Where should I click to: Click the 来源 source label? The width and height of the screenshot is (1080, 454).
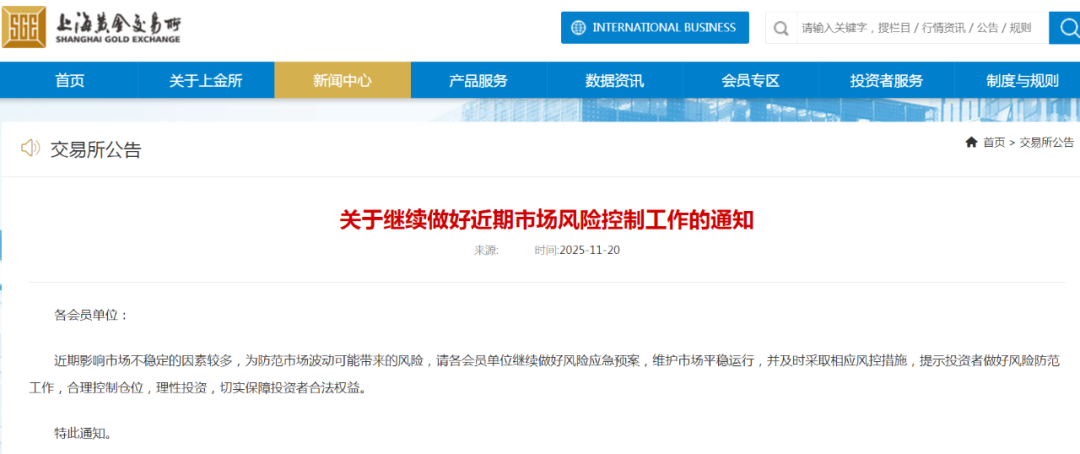pos(486,250)
